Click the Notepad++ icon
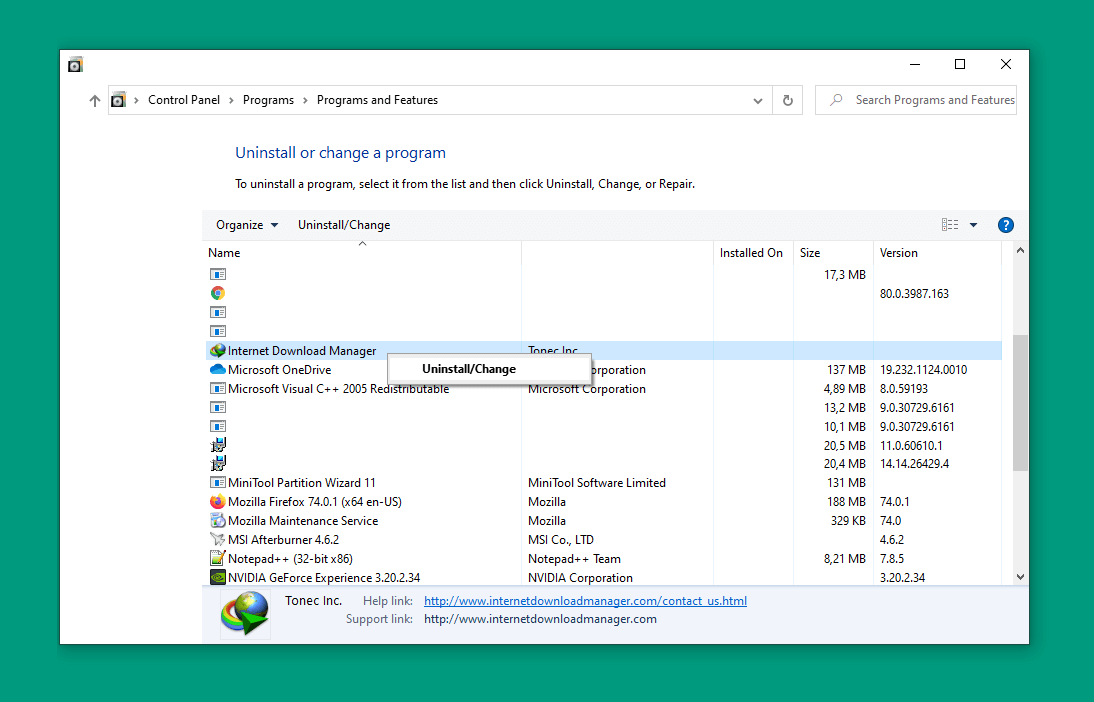 tap(218, 558)
